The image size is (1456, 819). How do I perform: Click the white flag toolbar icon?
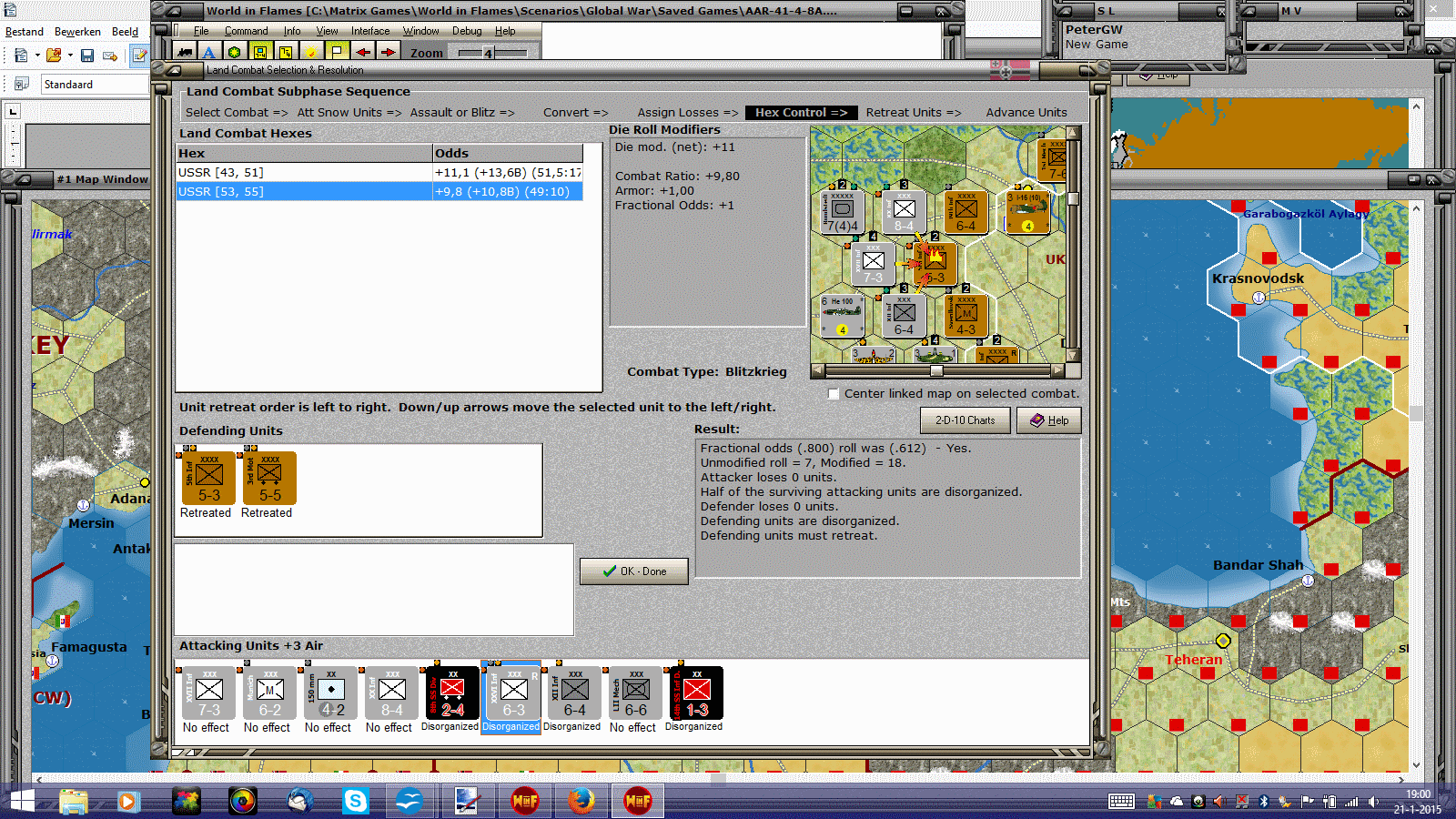[337, 53]
